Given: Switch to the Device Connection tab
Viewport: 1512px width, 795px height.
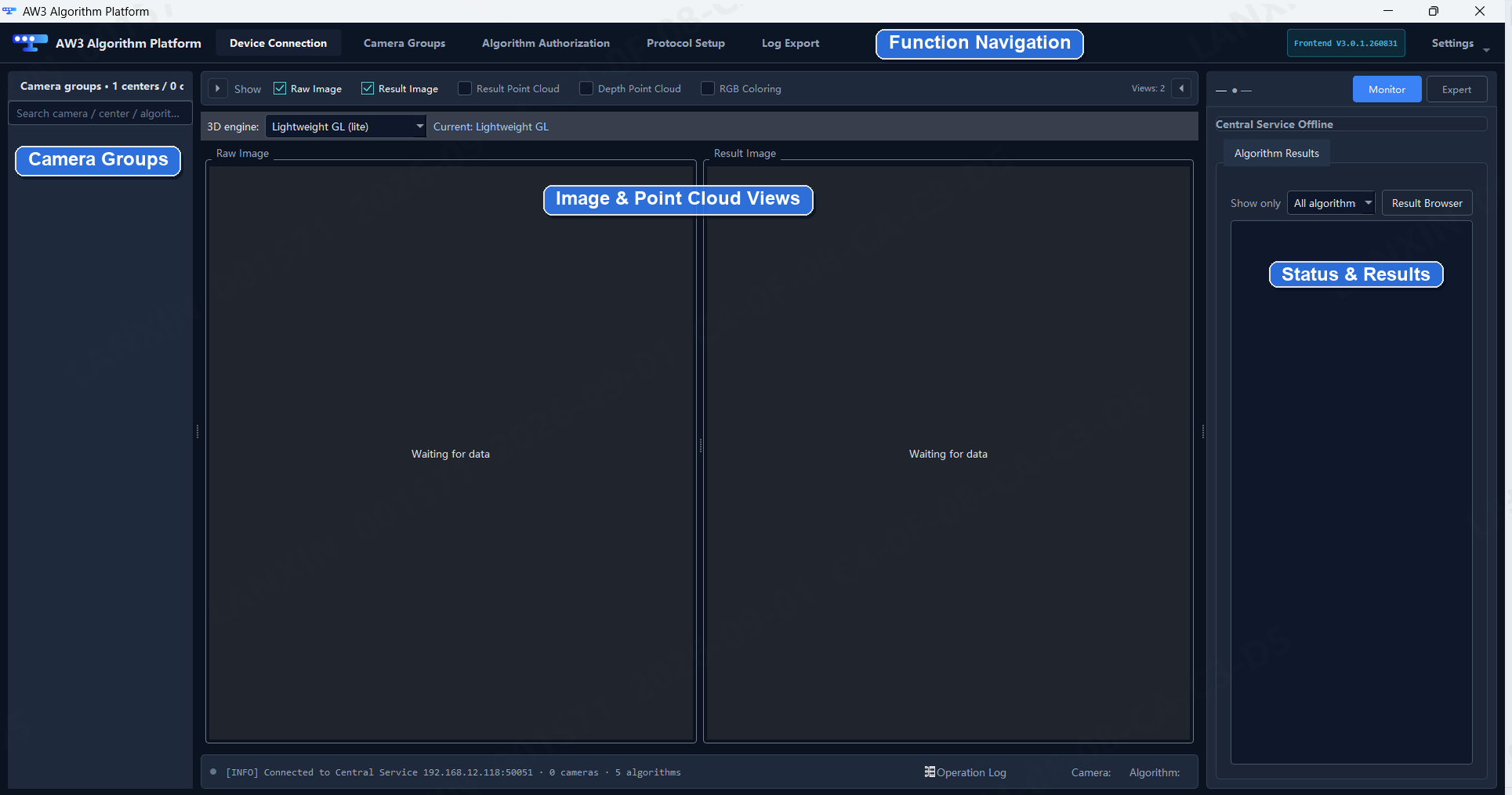Looking at the screenshot, I should coord(278,43).
